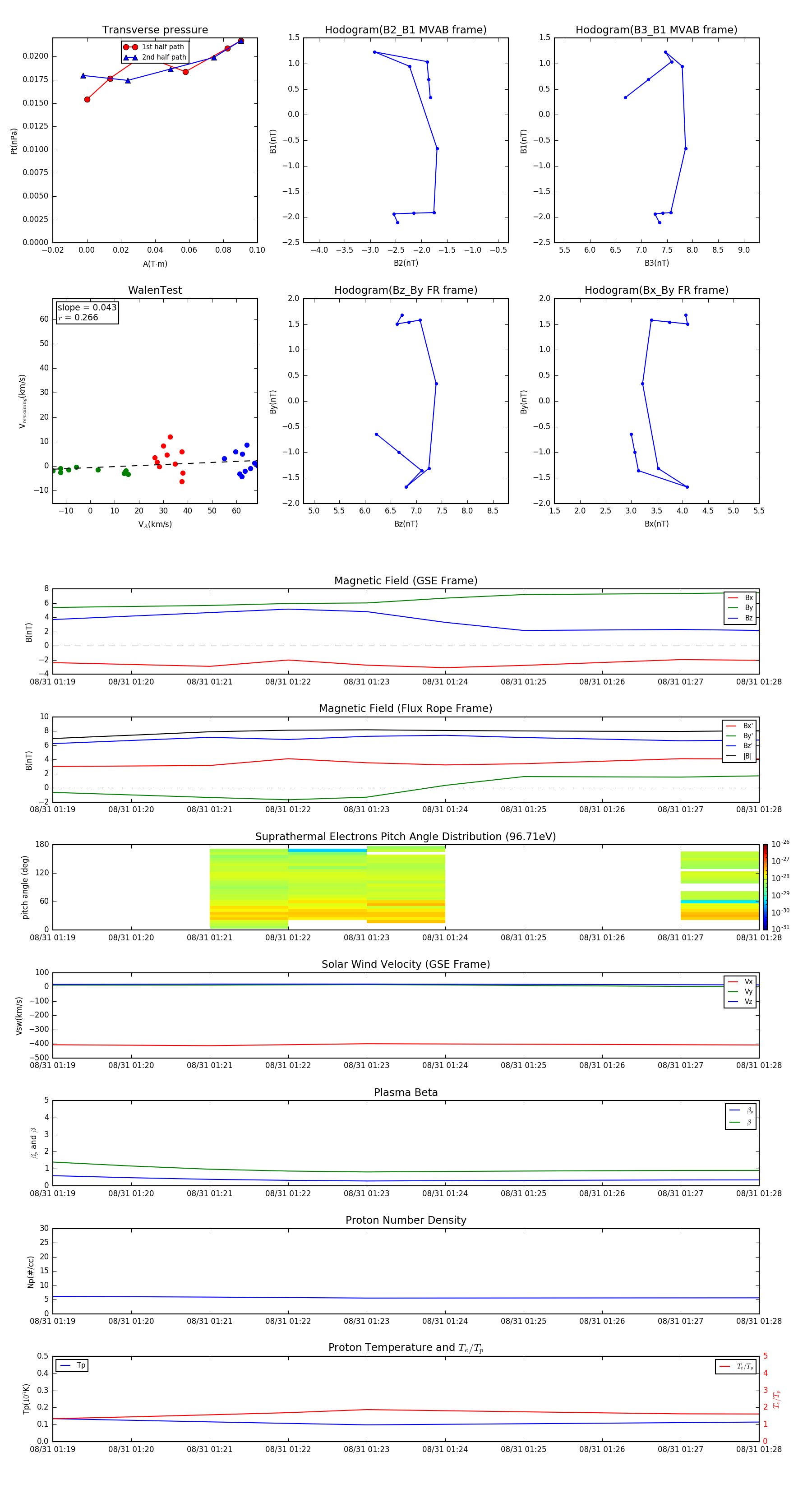Click the 'Hodogram(Bx_By FR frame)' title
This screenshot has width=812, height=1489.
click(656, 290)
